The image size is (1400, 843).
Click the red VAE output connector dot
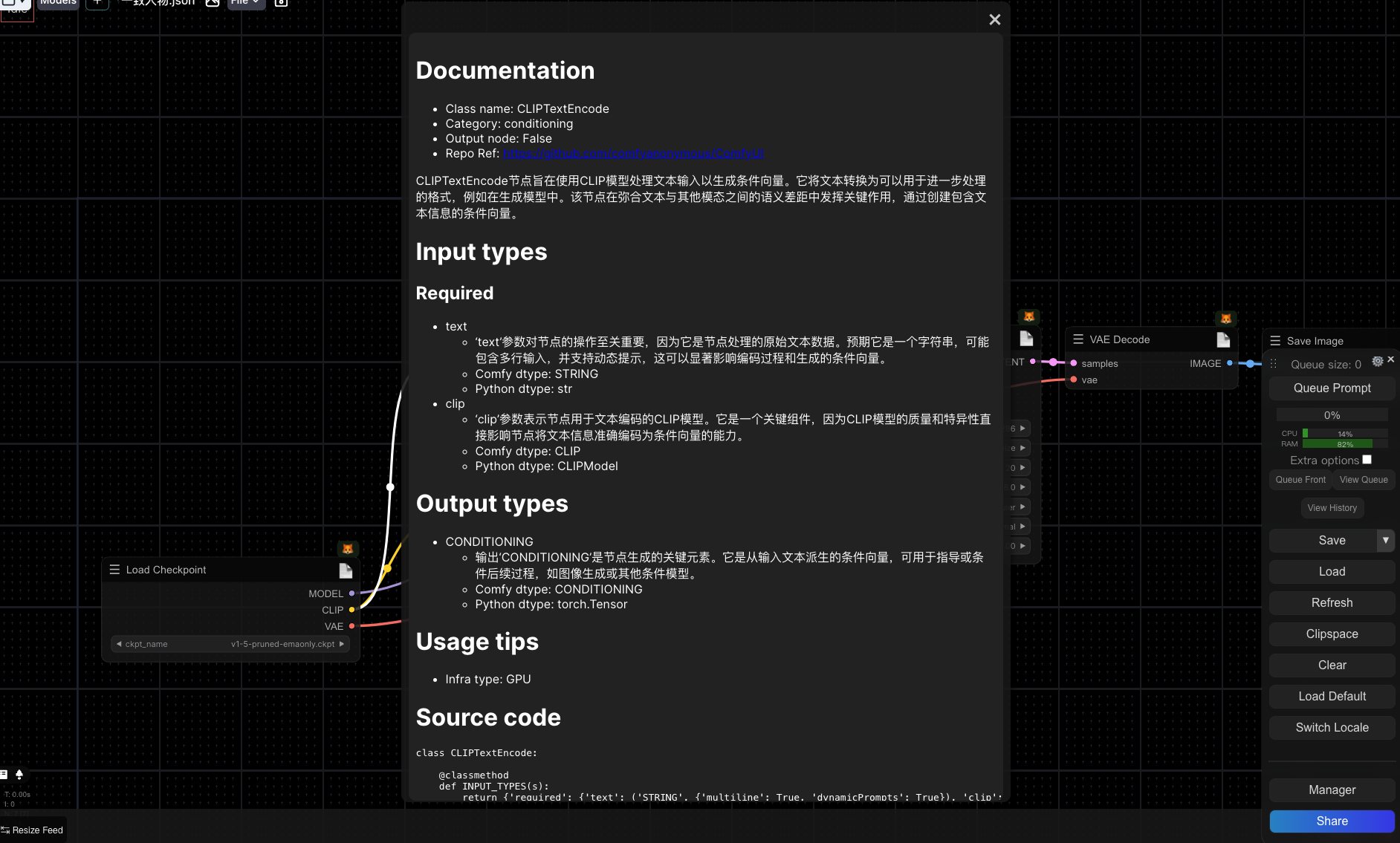pos(351,626)
